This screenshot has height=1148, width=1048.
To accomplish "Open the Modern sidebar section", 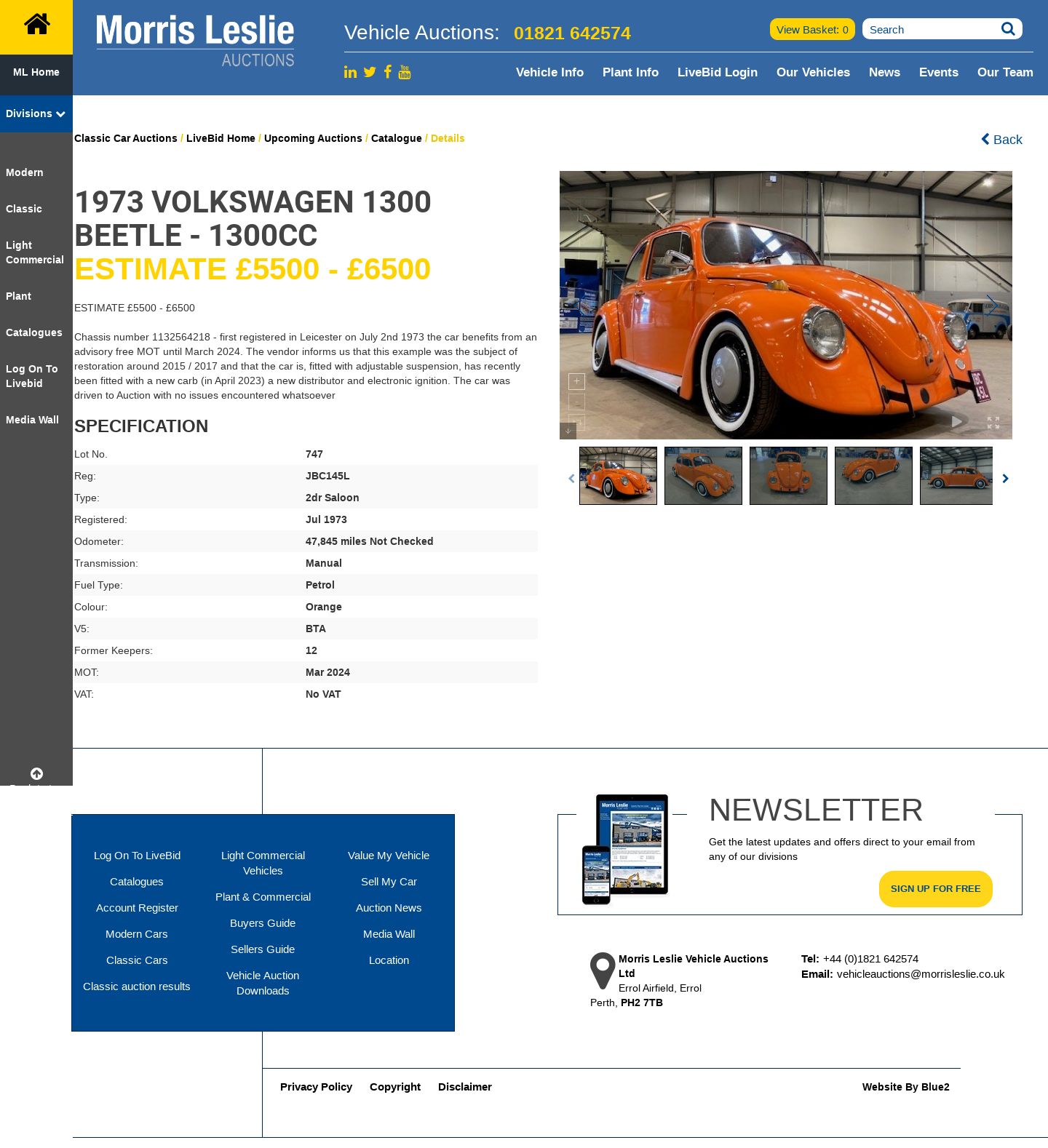I will 25,172.
